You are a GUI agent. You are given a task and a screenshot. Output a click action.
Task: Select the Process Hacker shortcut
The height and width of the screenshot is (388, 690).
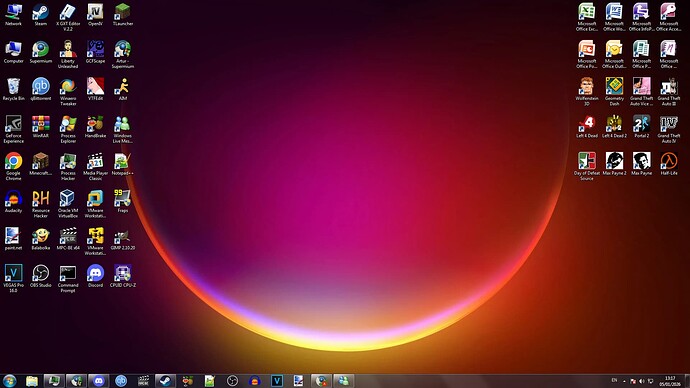click(68, 167)
